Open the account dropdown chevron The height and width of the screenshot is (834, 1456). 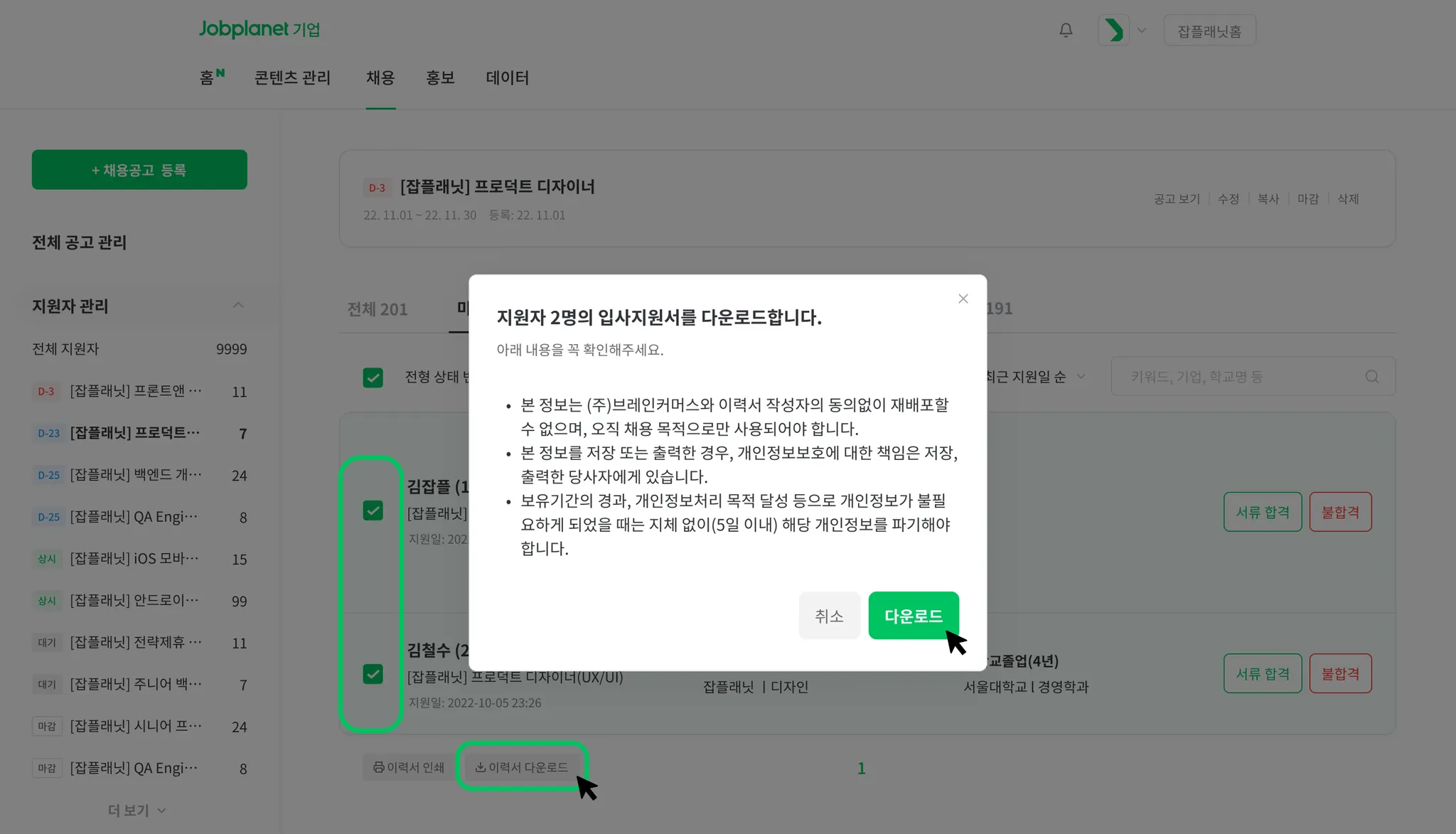point(1142,31)
